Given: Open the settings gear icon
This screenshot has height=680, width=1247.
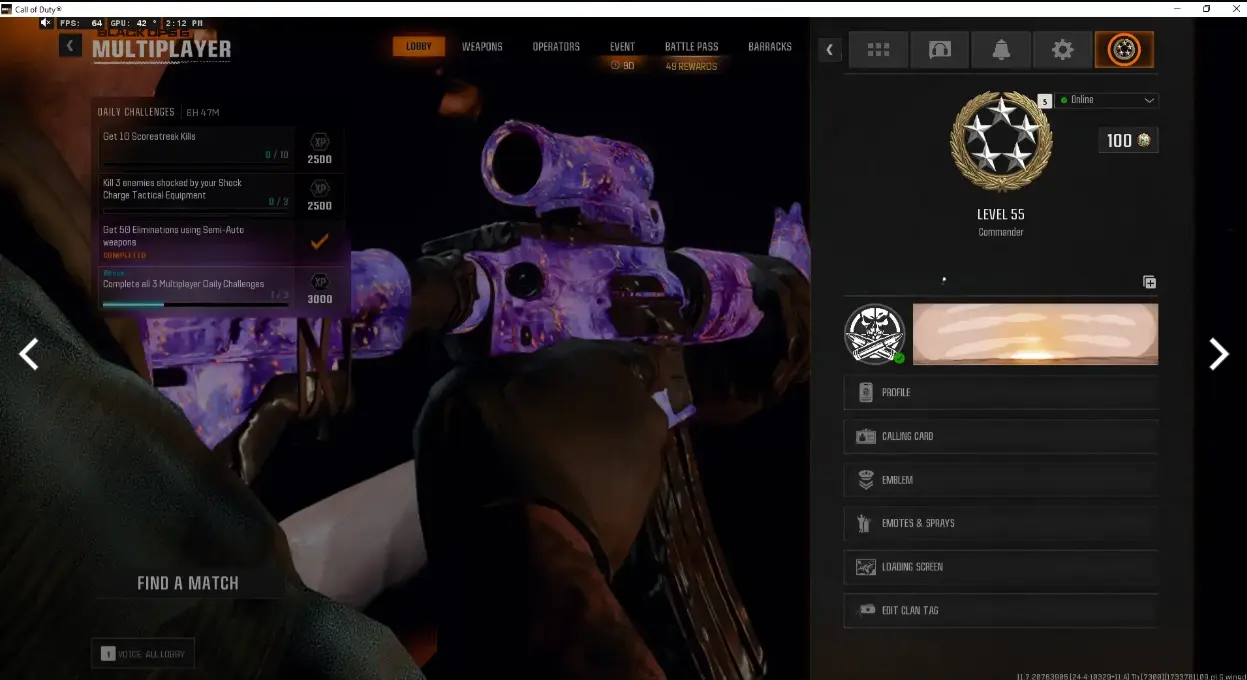Looking at the screenshot, I should pos(1062,50).
